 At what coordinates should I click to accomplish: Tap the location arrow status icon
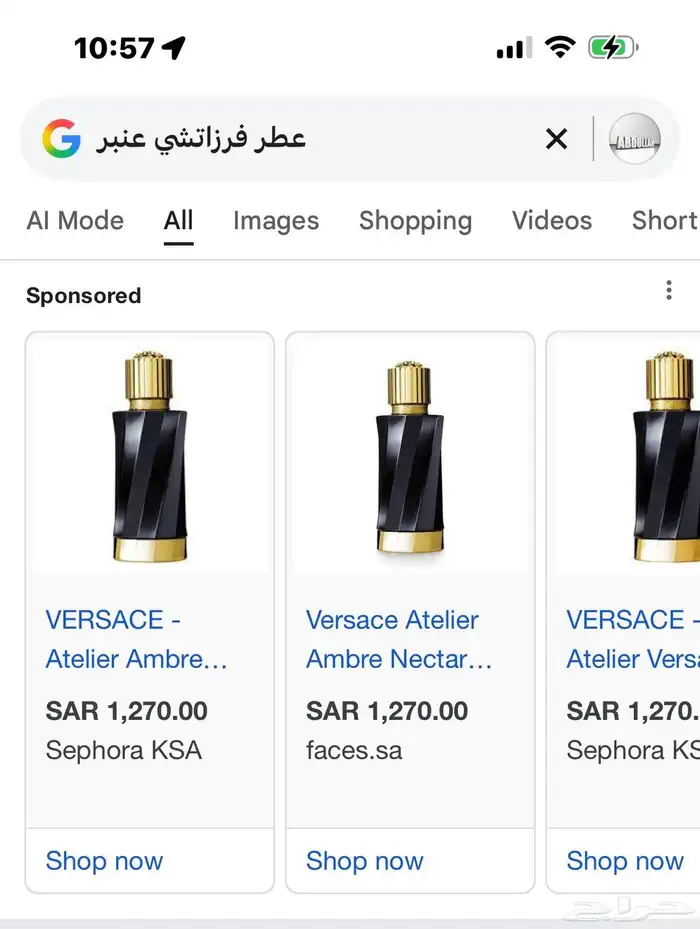[x=174, y=47]
